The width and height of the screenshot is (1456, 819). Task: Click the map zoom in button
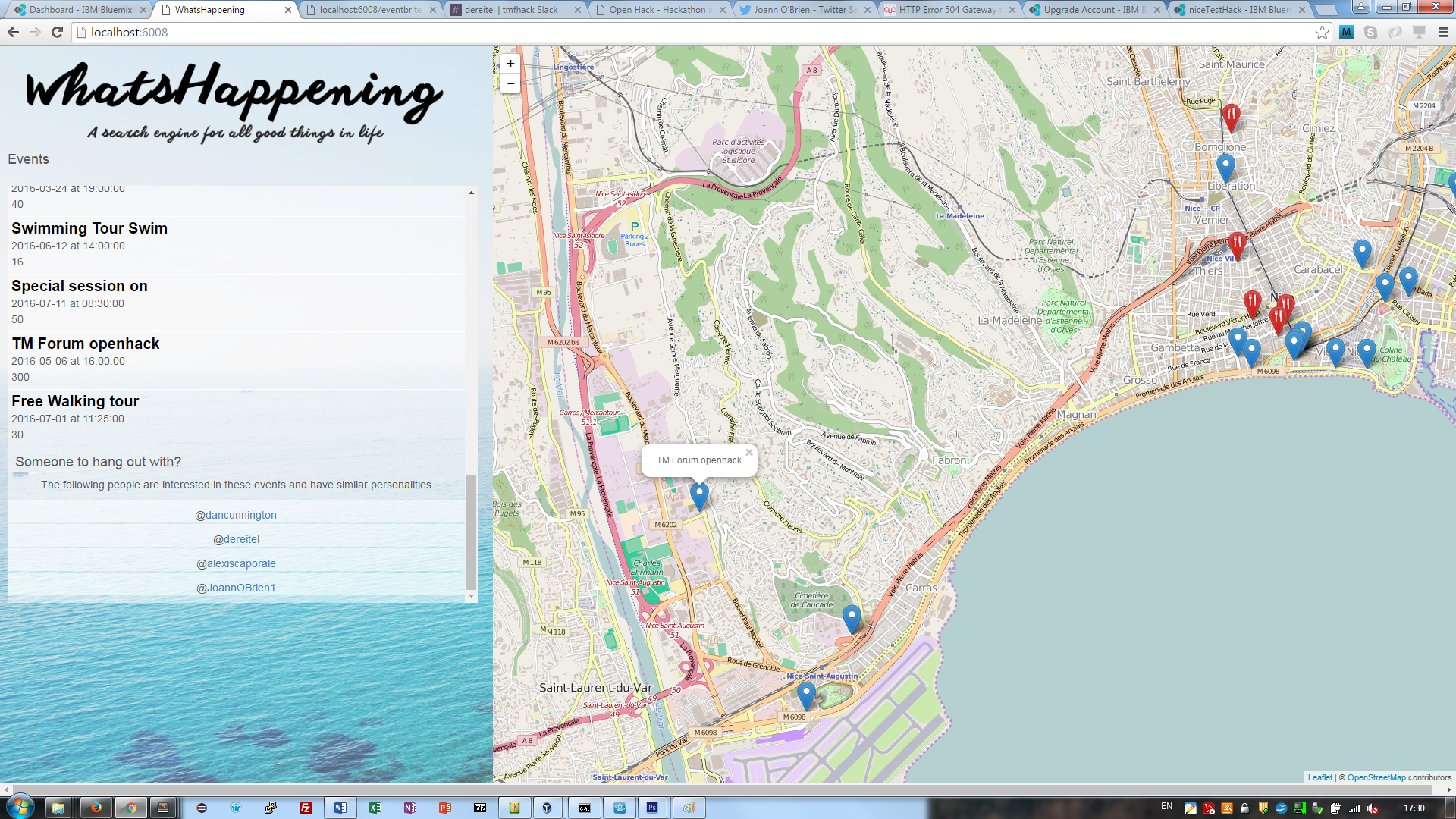pos(510,64)
